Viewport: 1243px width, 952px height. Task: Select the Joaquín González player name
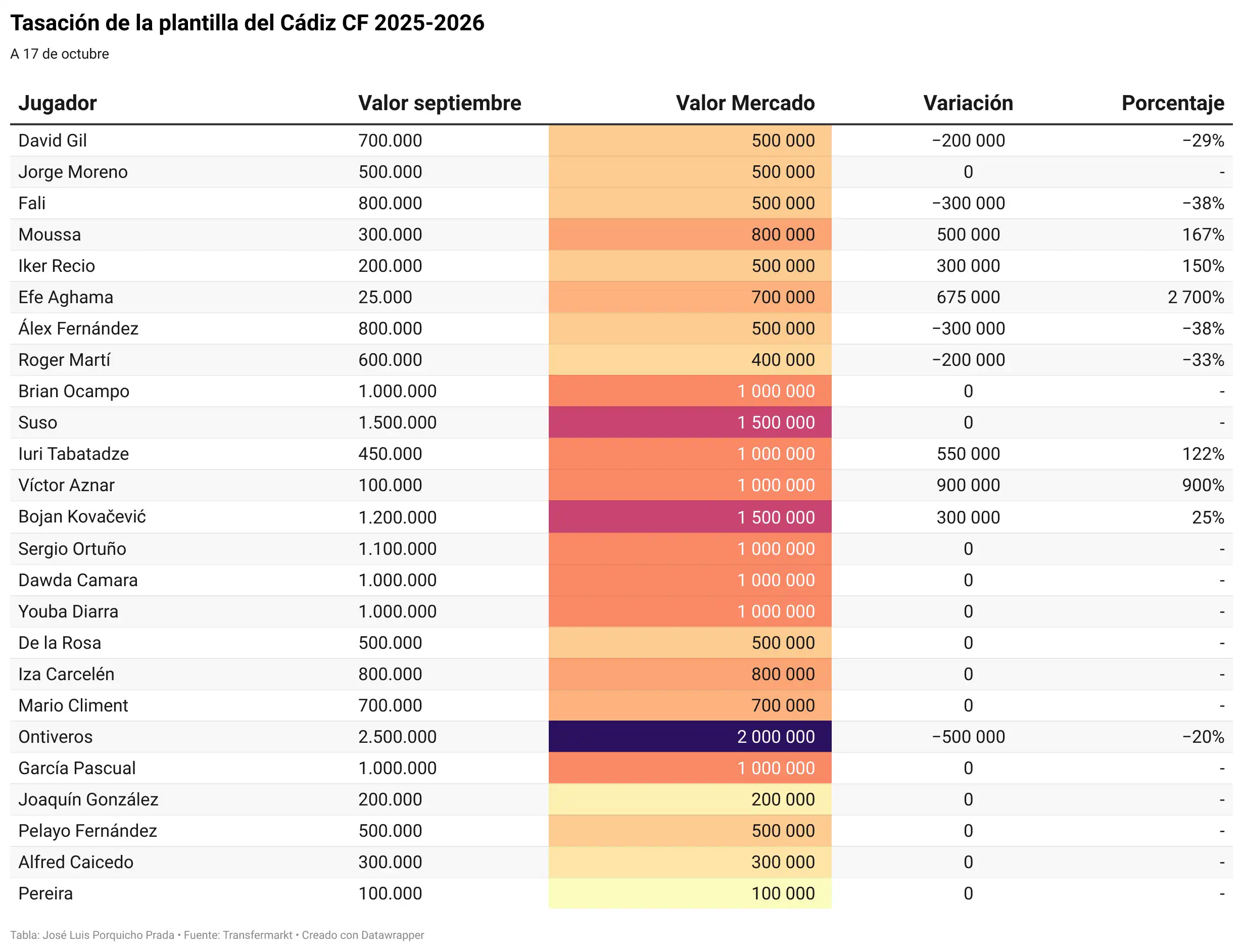click(88, 799)
